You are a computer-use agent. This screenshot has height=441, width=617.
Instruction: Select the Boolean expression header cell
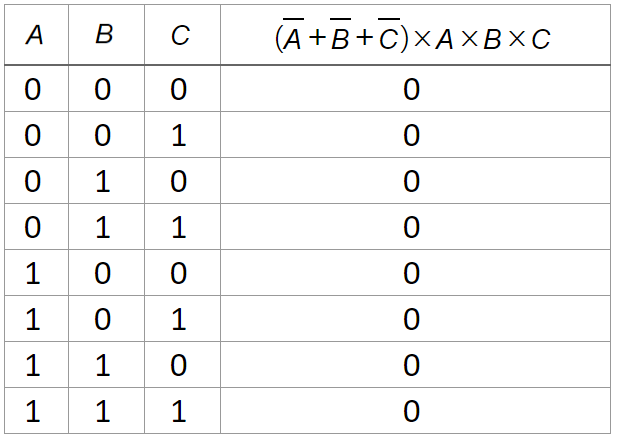coord(411,37)
